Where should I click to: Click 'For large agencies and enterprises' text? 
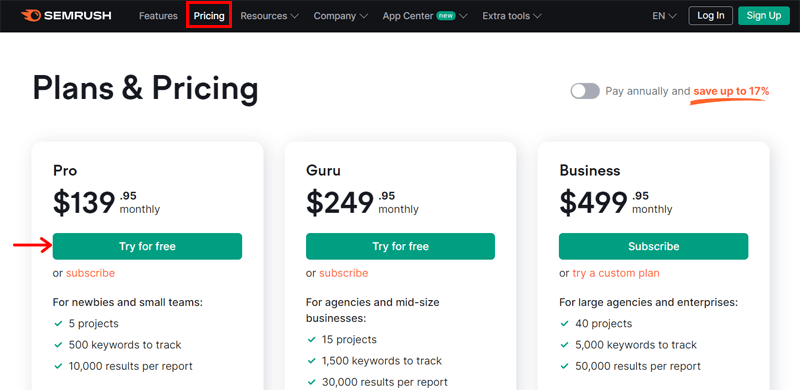pos(648,302)
